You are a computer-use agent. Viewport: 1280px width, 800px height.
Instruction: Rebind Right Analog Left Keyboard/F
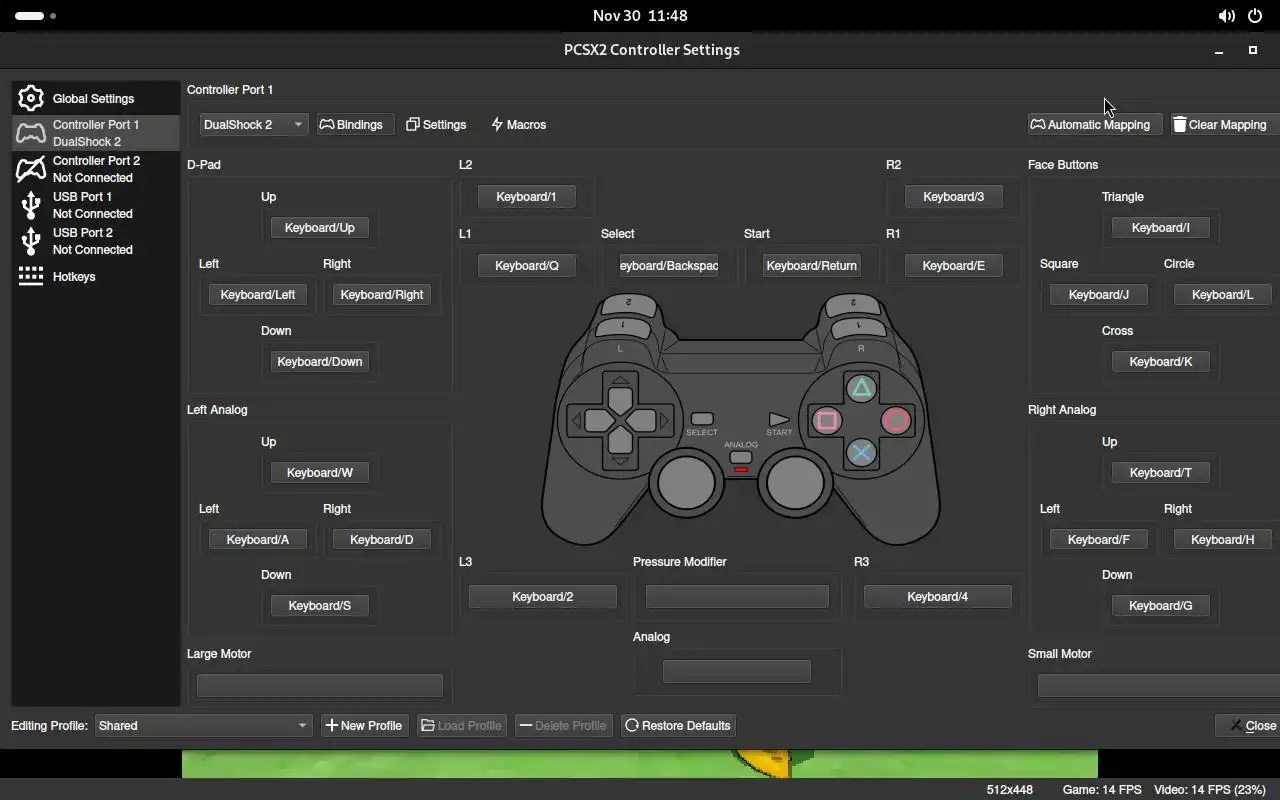pos(1099,540)
